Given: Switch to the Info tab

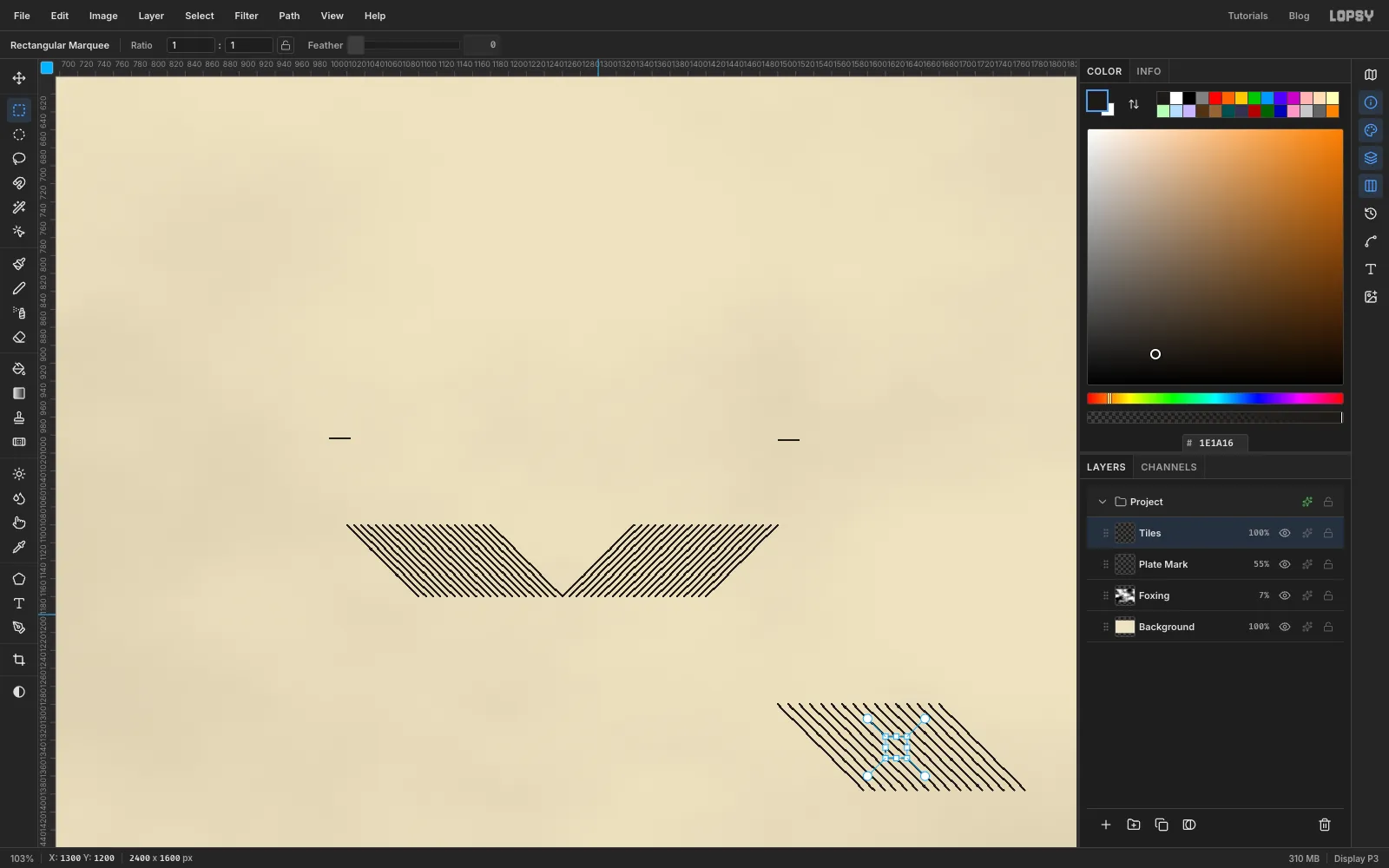Looking at the screenshot, I should click(x=1149, y=71).
